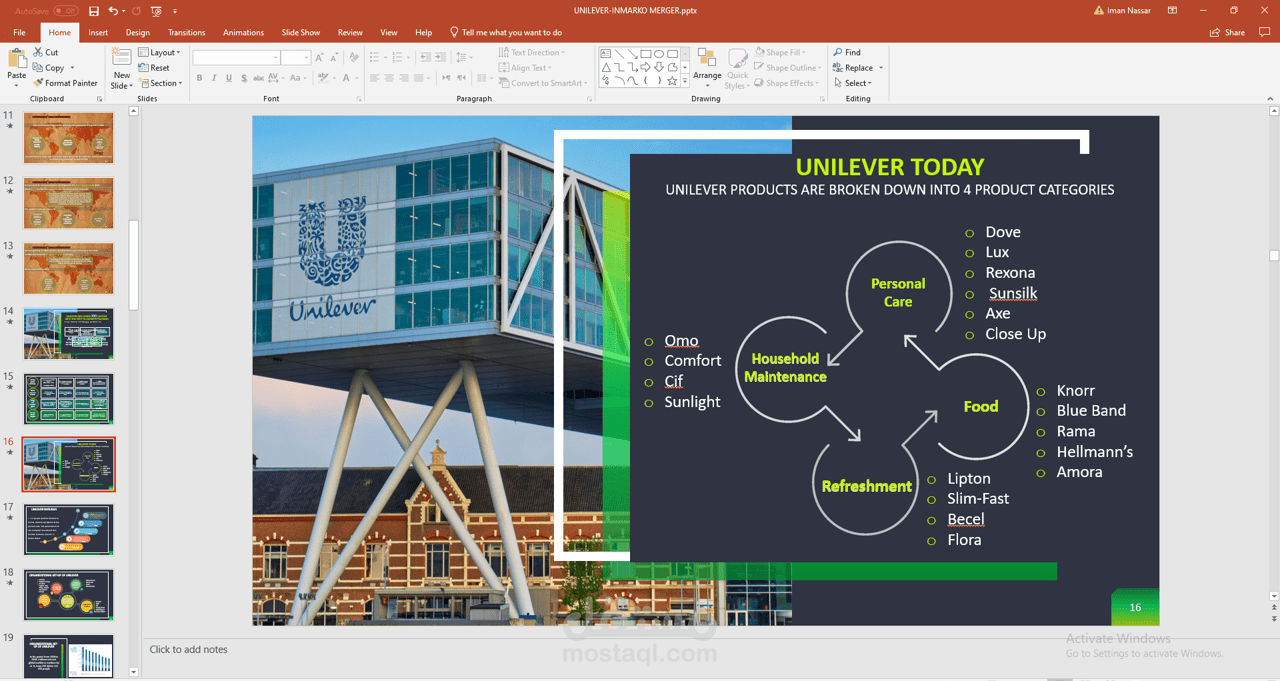Image resolution: width=1280 pixels, height=681 pixels.
Task: Click the Redo icon in quick access toolbar
Action: [x=137, y=11]
